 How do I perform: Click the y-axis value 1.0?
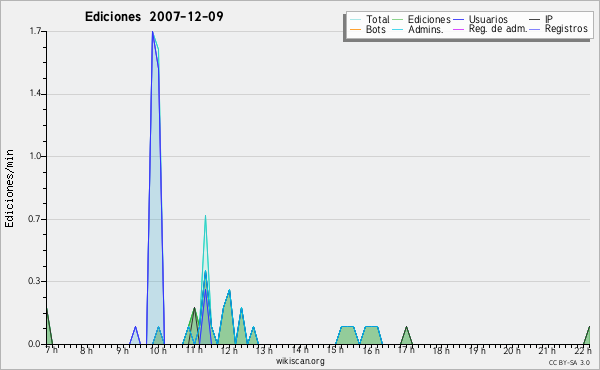click(x=35, y=156)
